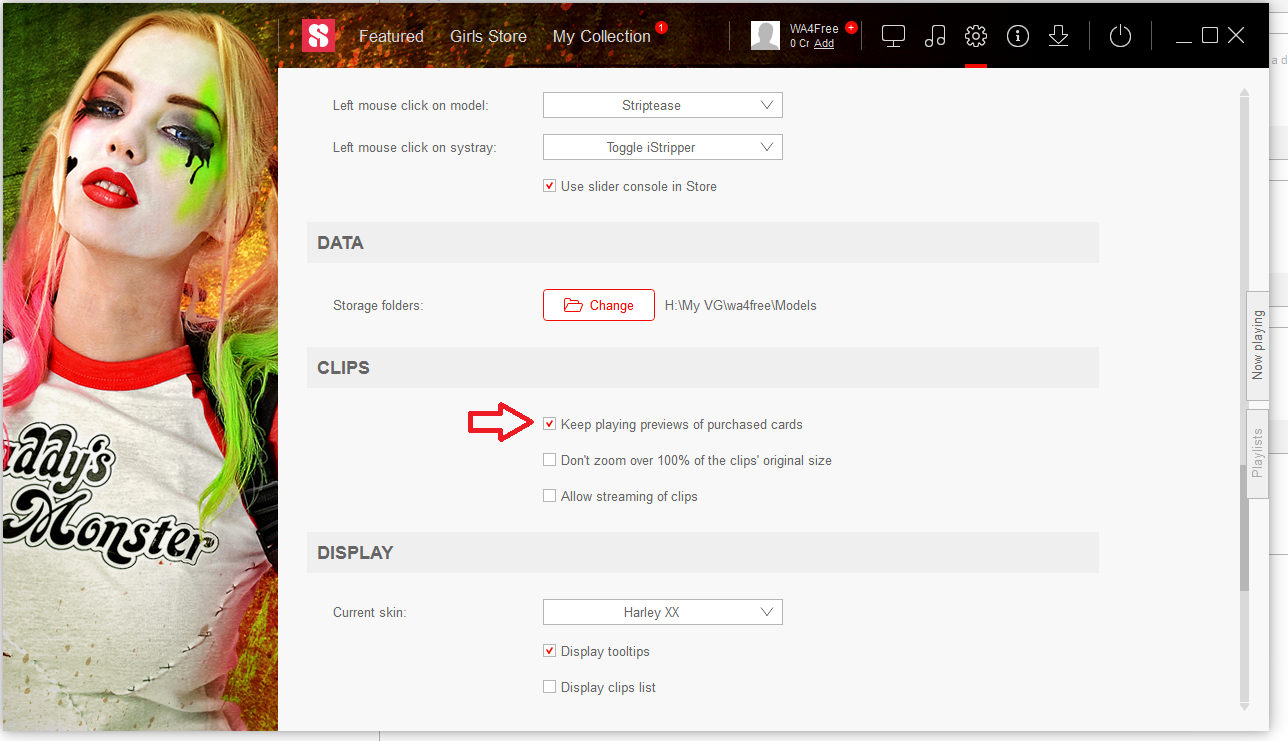
Task: Click the DISPLAY section header
Action: click(x=703, y=553)
